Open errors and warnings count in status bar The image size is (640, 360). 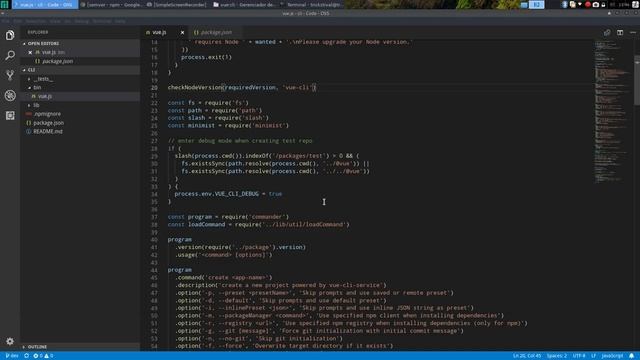43,356
